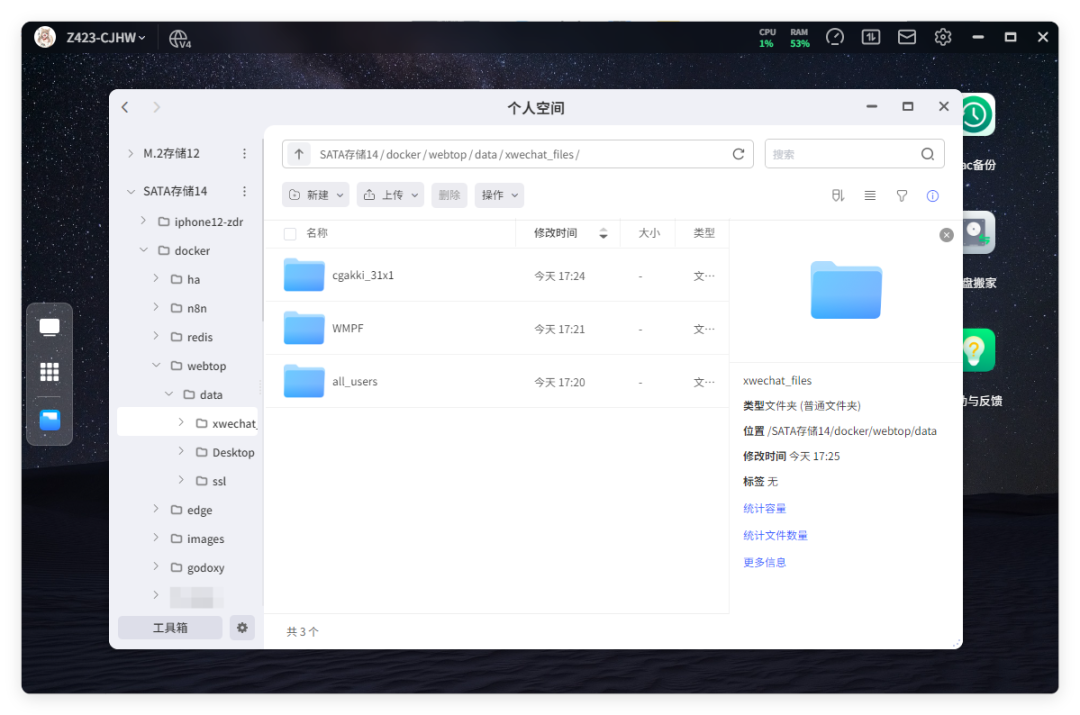Open more options for SATA存储14
The width and height of the screenshot is (1080, 715).
tap(245, 191)
